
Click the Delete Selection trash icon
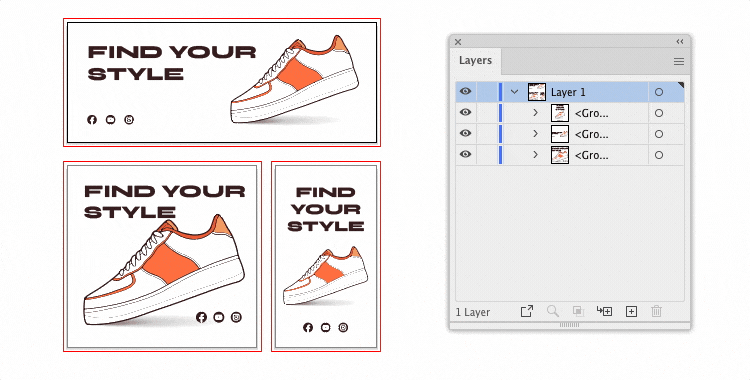(656, 312)
